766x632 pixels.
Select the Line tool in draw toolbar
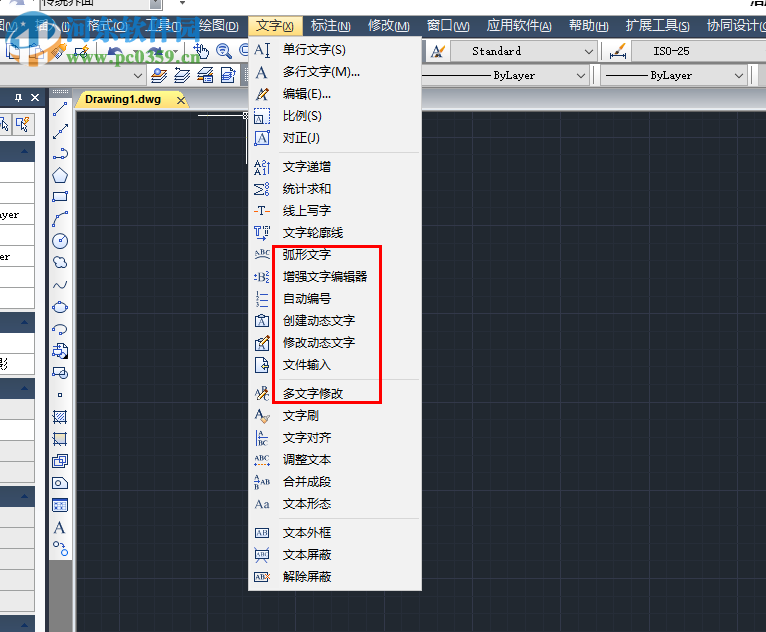[x=60, y=109]
